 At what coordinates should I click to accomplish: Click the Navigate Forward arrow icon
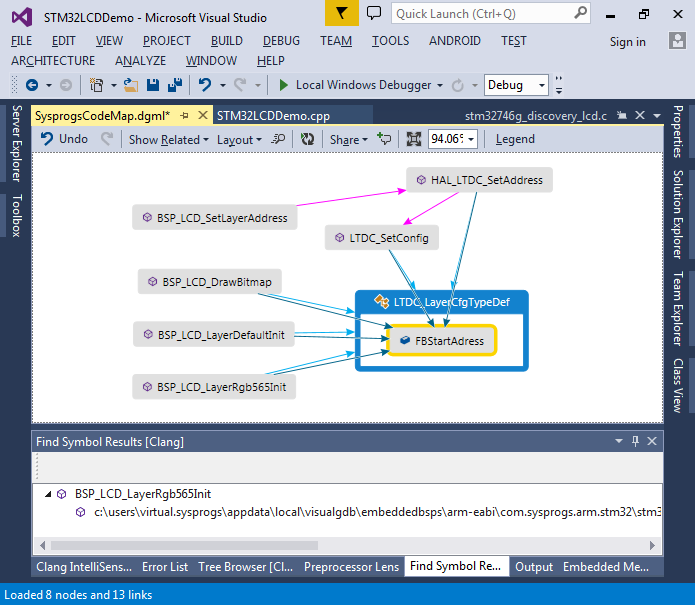[66, 85]
